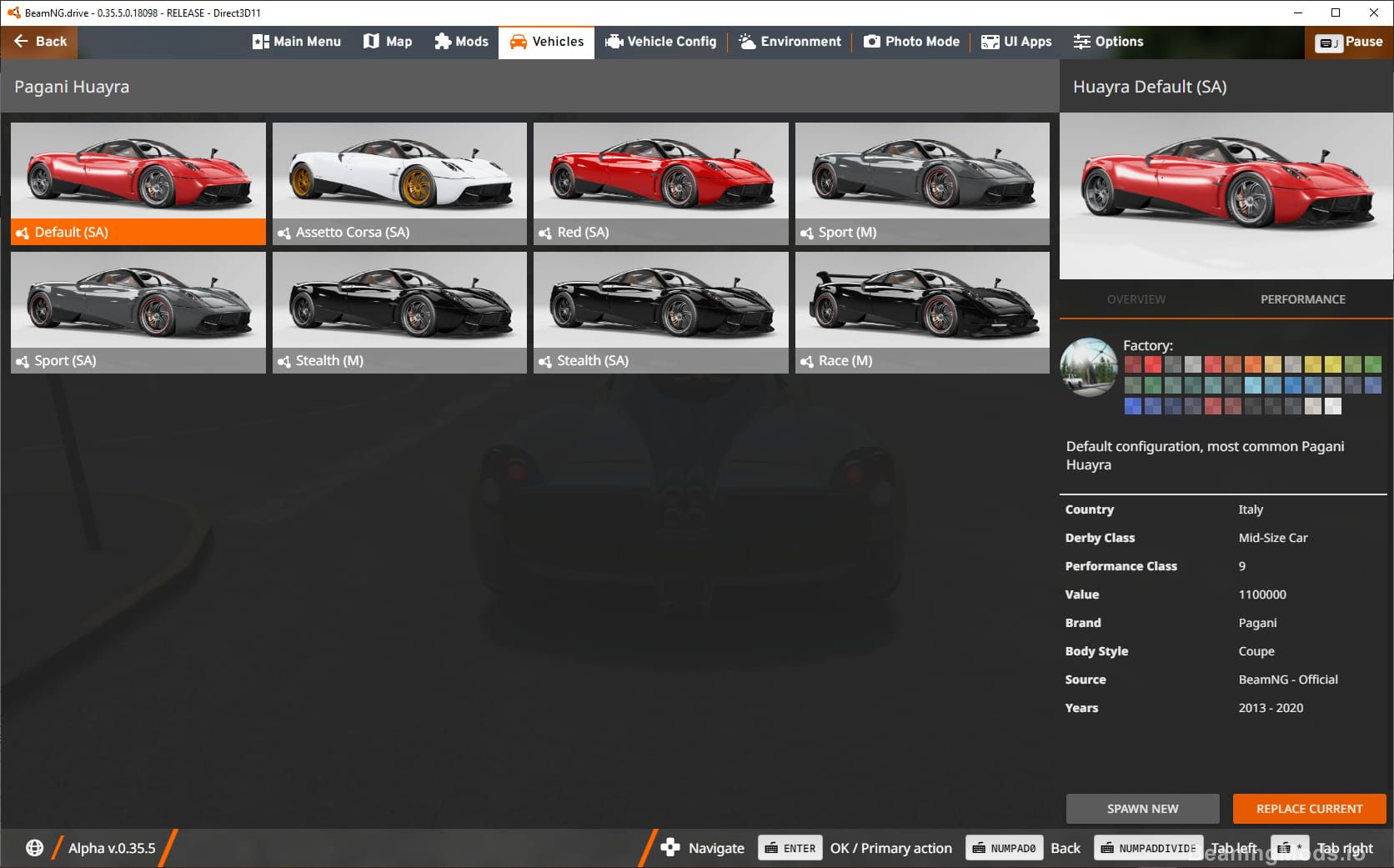Click the BeamNG.drive title bar app icon

[x=13, y=13]
